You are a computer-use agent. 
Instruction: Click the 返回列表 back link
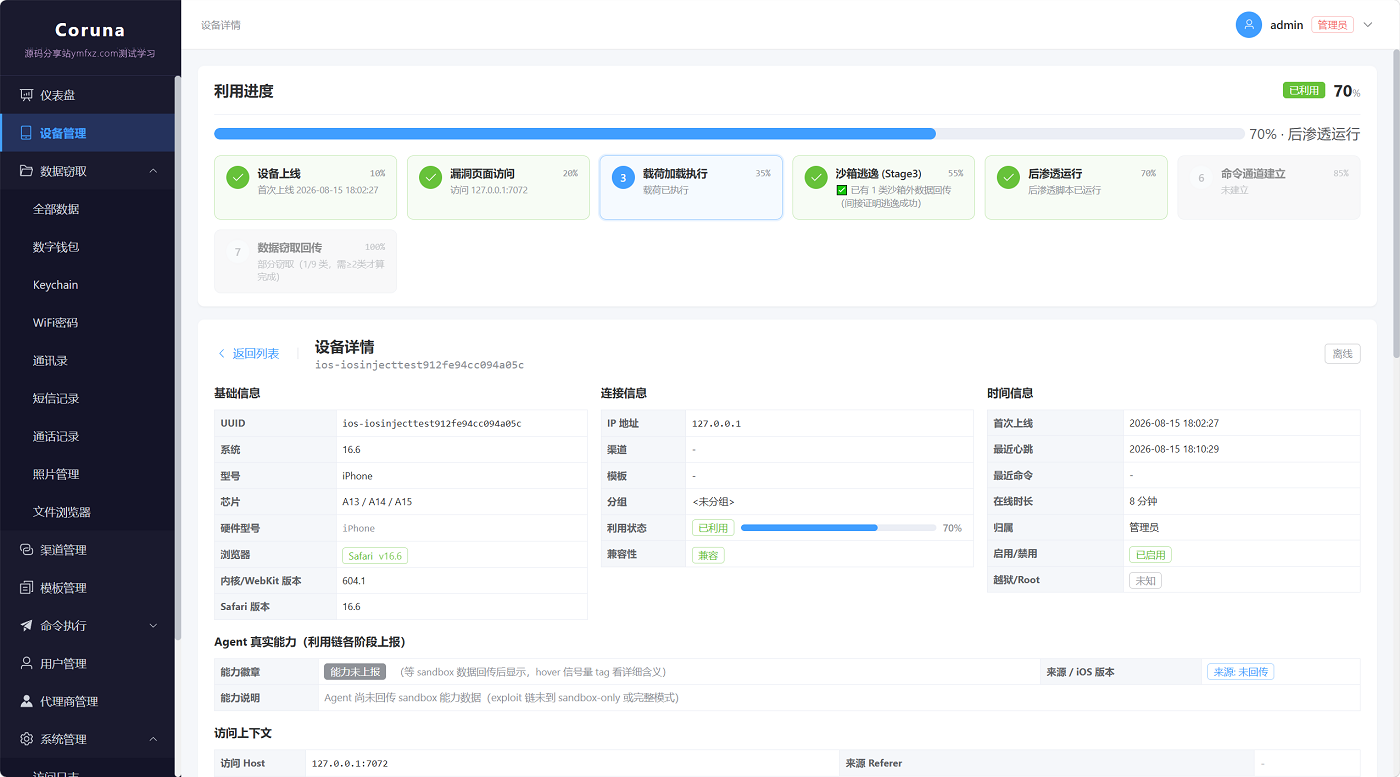tap(248, 354)
